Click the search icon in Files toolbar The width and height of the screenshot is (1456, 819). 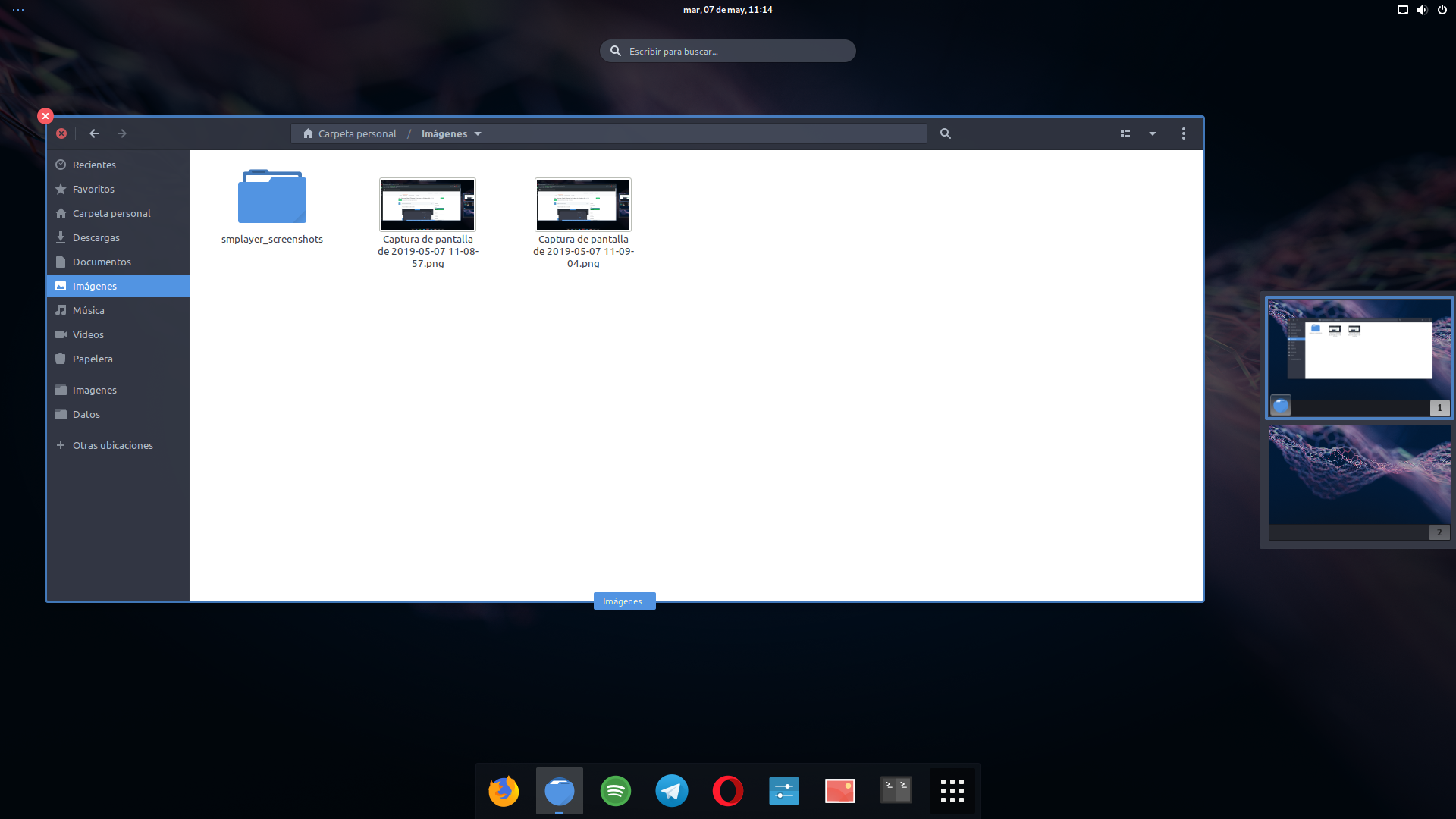[x=946, y=133]
